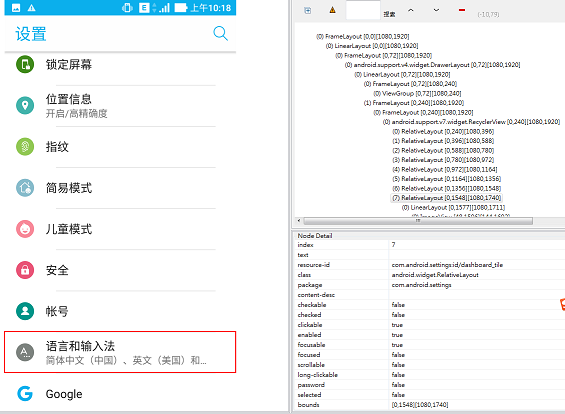Viewport: 565px width, 414px height.
Task: Tap the battery icon in phone status bar
Action: [181, 8]
